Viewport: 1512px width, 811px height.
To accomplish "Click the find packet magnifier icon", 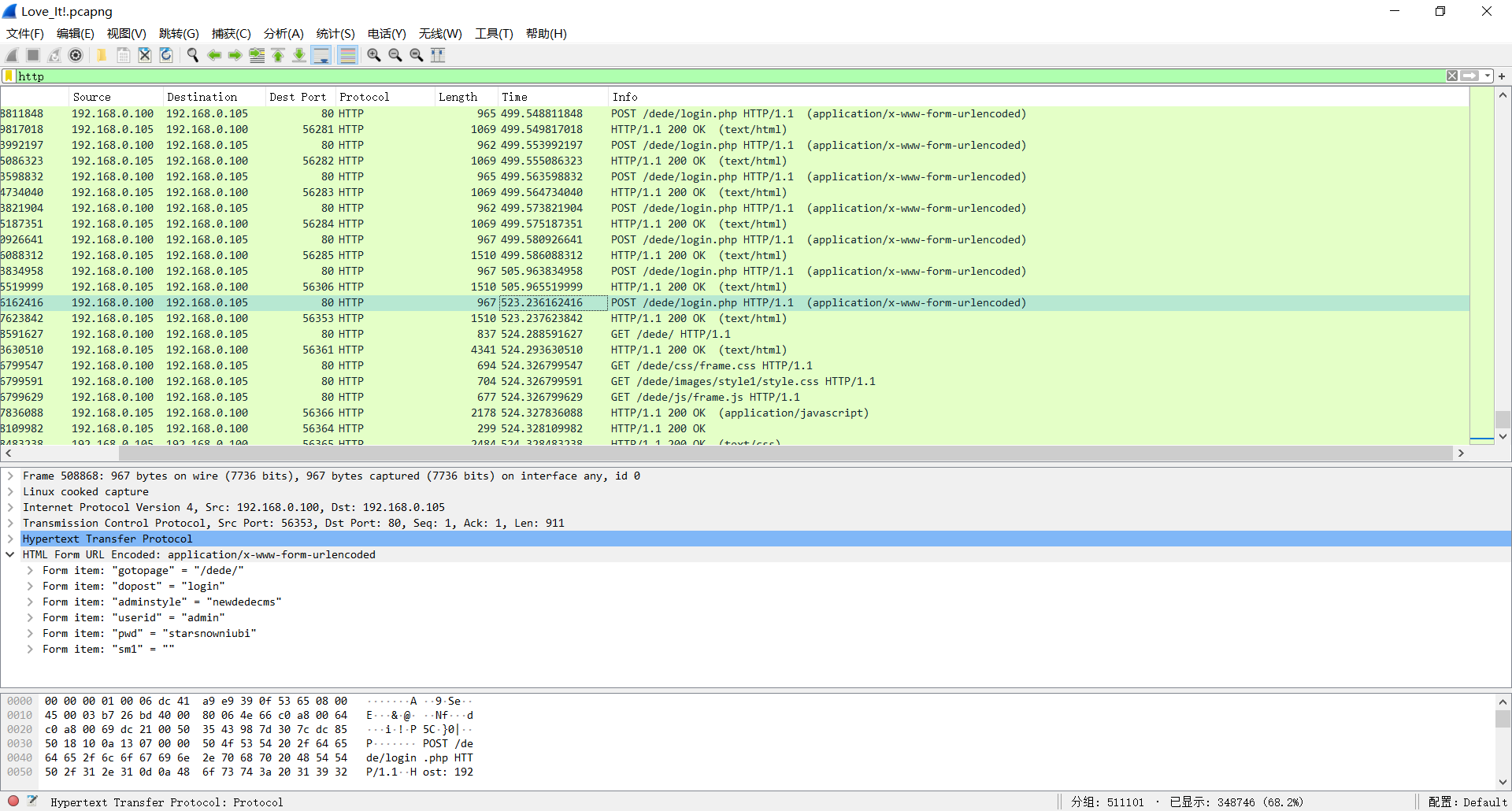I will pyautogui.click(x=192, y=55).
